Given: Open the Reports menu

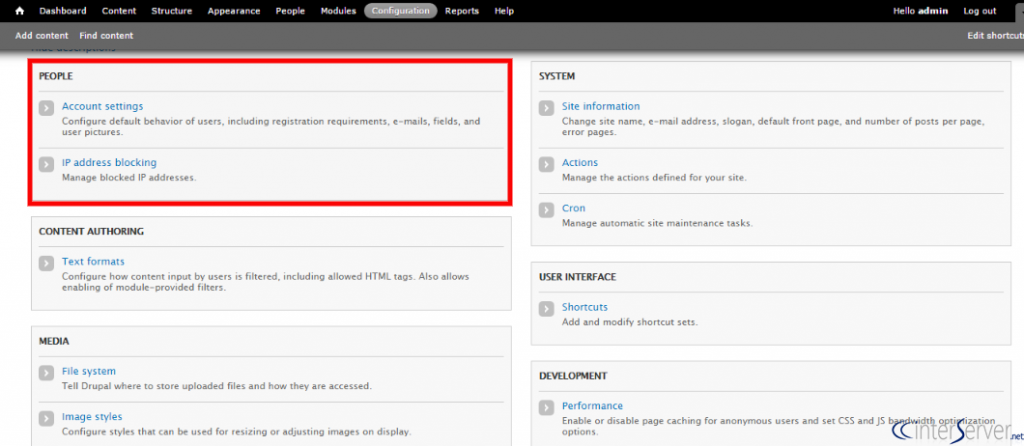Looking at the screenshot, I should 462,11.
